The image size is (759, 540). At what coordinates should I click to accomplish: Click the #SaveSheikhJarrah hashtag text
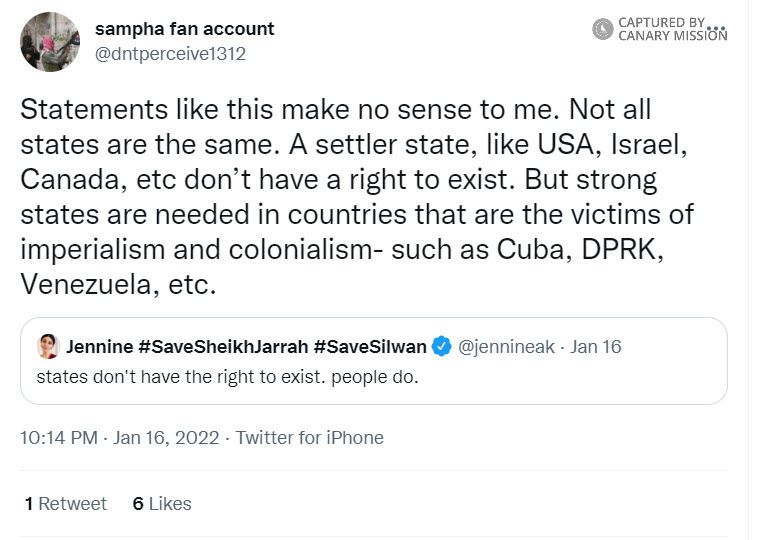[x=224, y=348]
